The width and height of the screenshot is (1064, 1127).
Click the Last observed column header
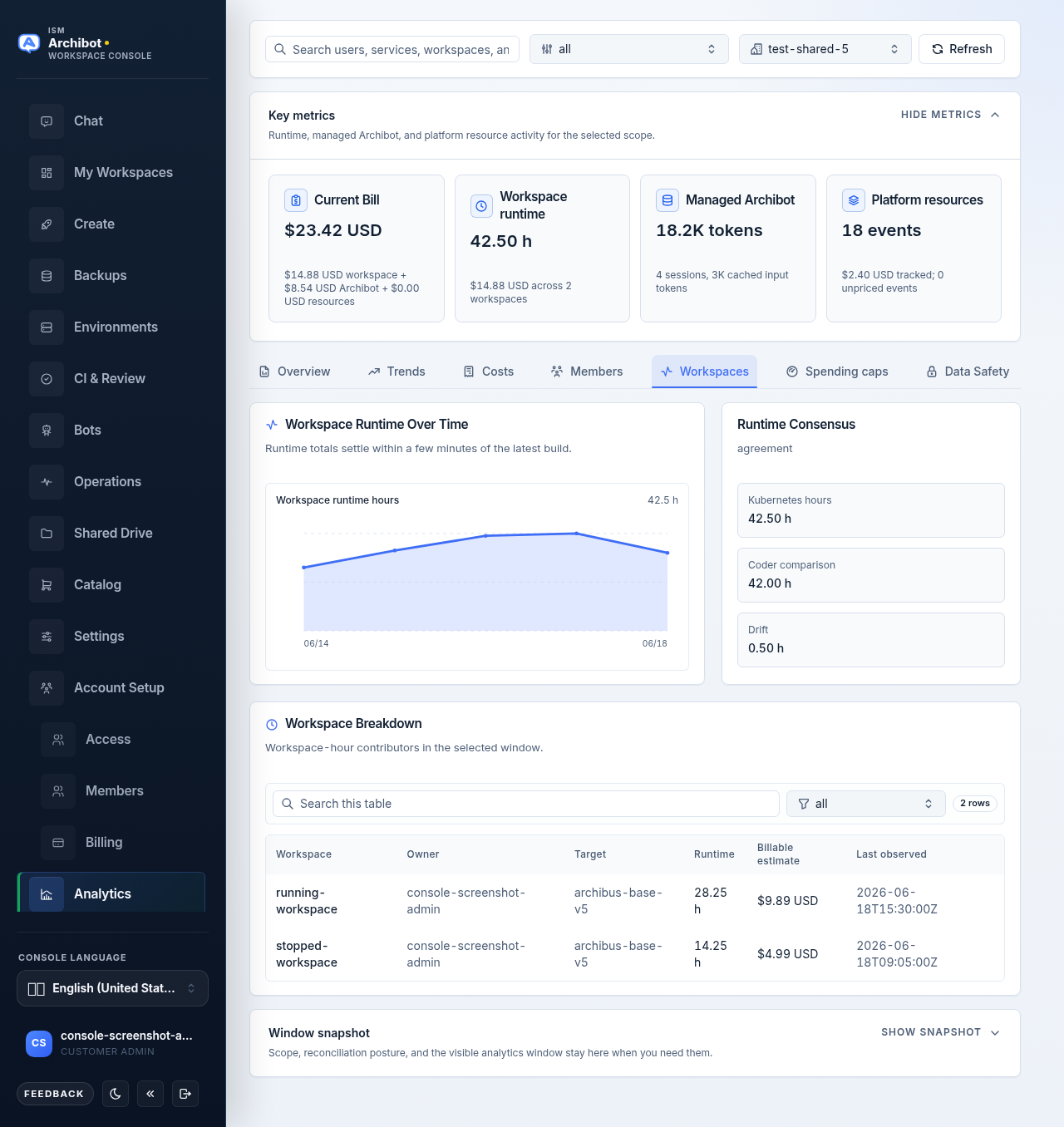[891, 854]
